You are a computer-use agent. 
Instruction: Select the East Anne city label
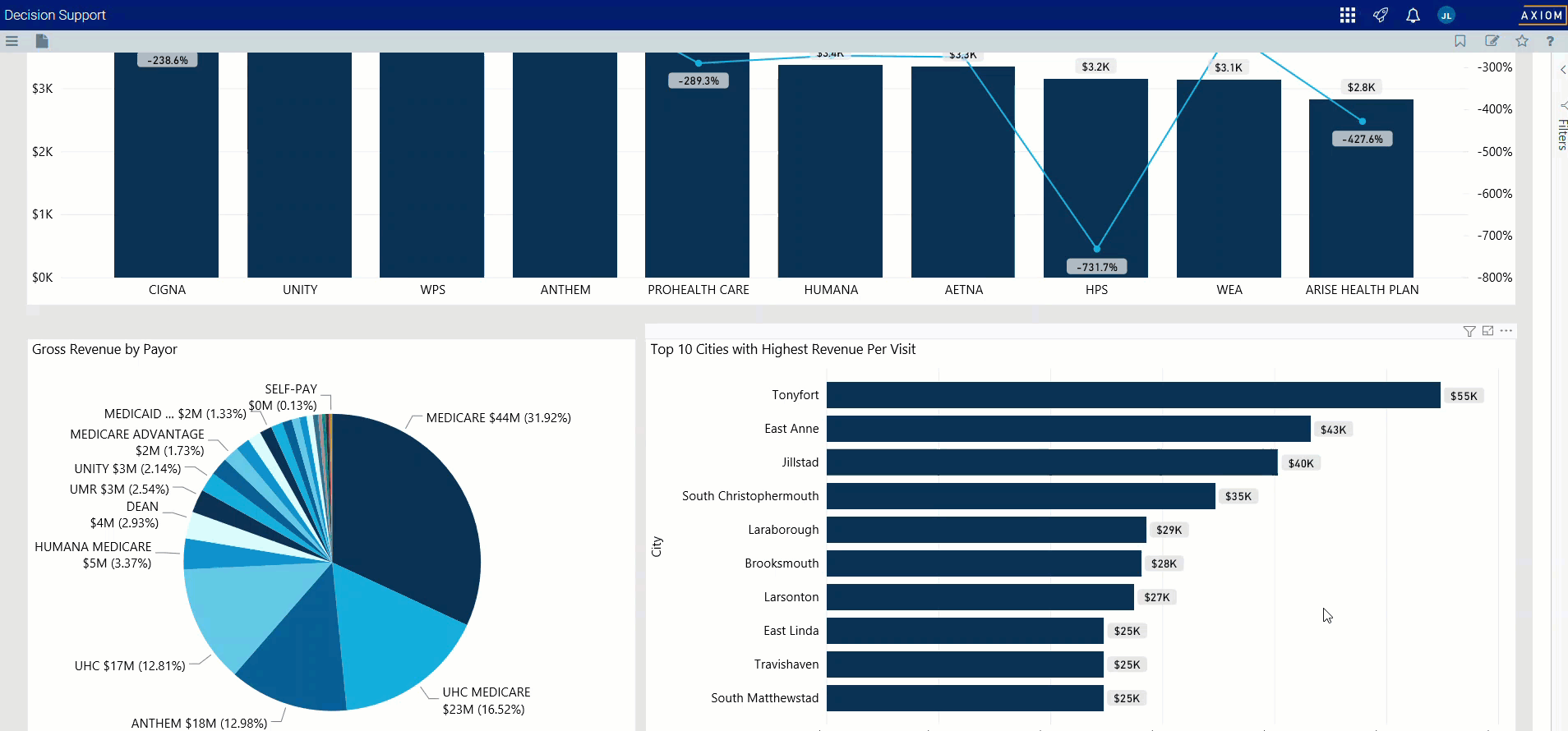pos(791,429)
